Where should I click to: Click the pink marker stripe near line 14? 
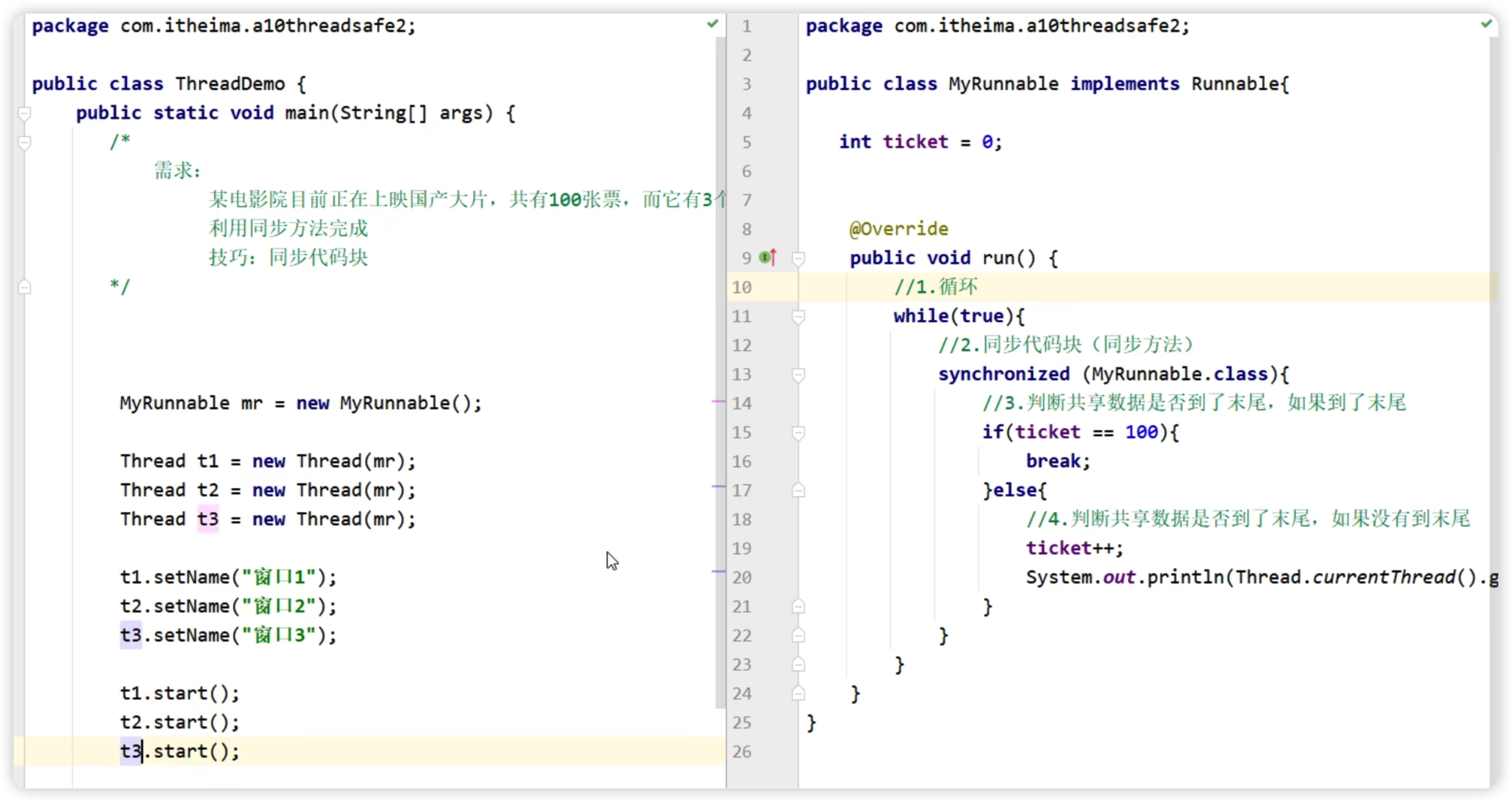[718, 402]
